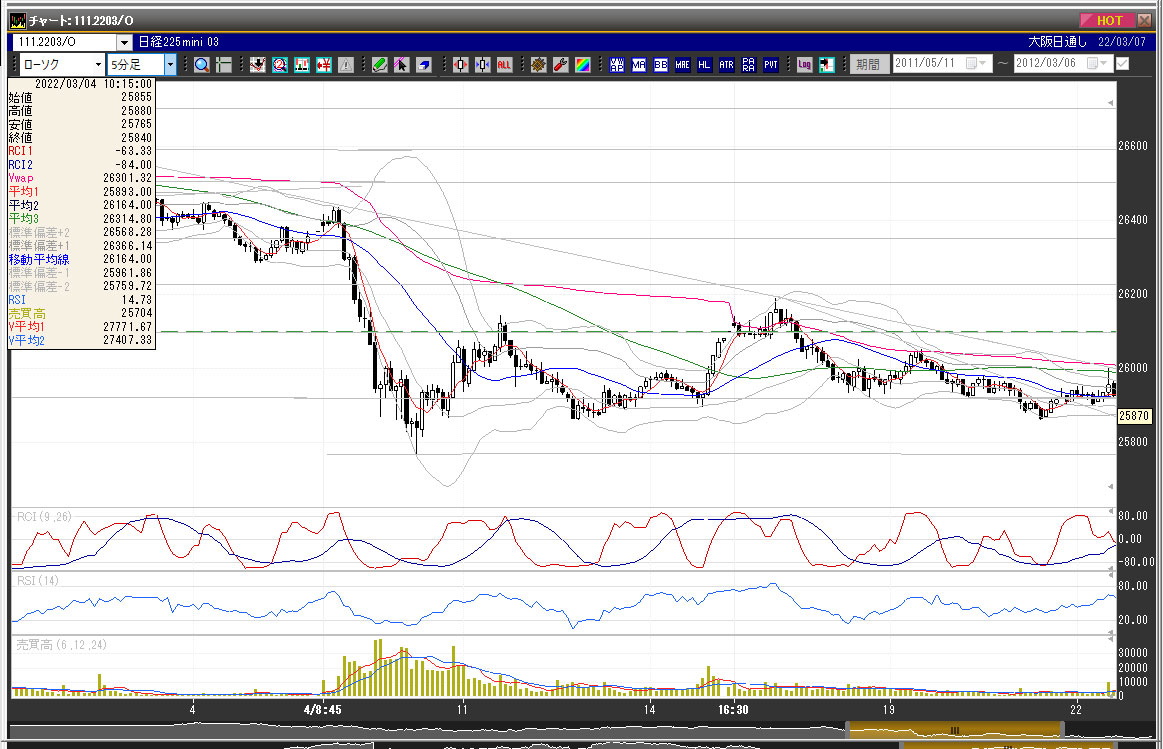Click the 移動平均線 row in data panel
The image size is (1163, 749).
coord(80,260)
